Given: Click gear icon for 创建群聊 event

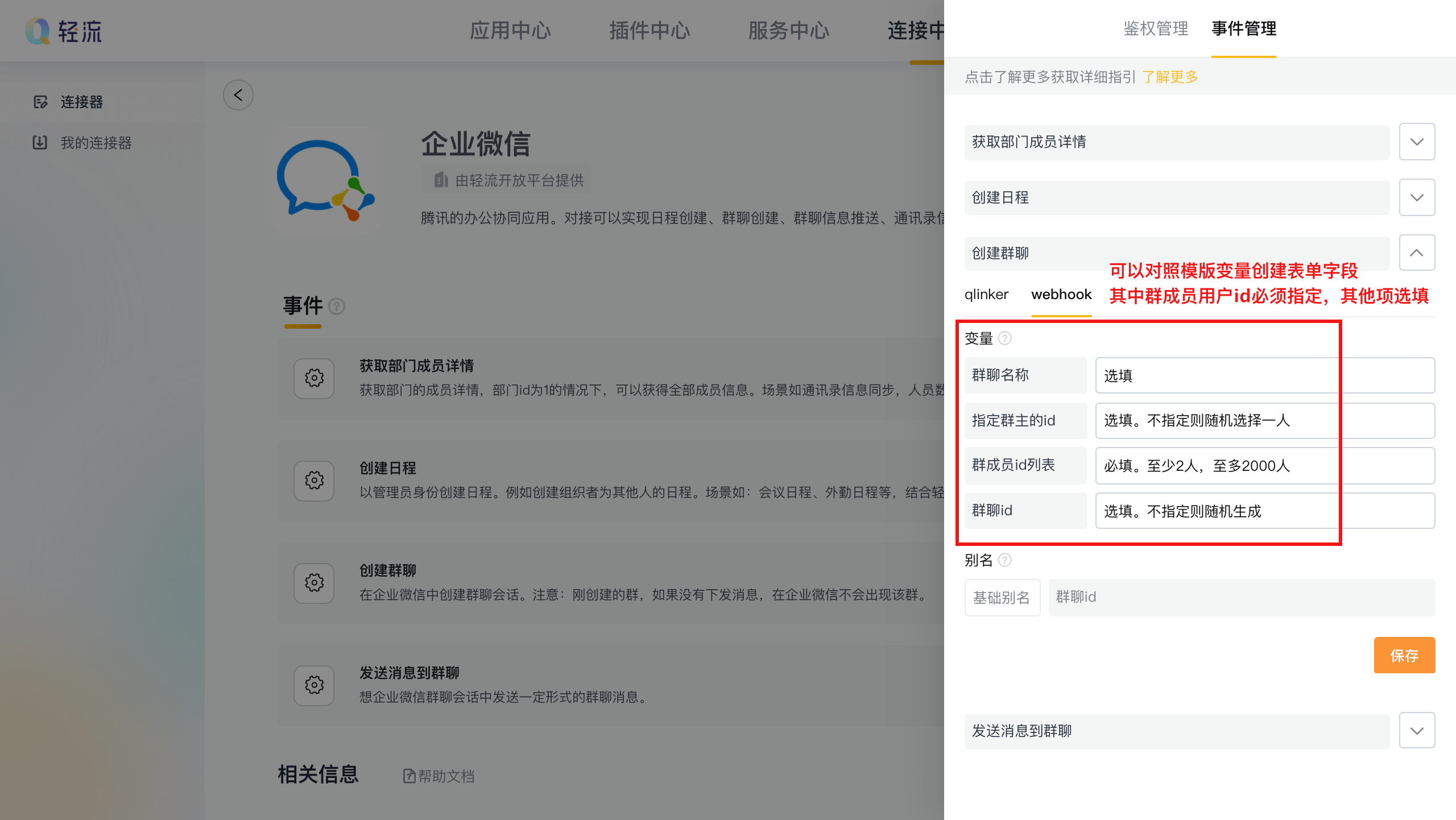Looking at the screenshot, I should [314, 583].
